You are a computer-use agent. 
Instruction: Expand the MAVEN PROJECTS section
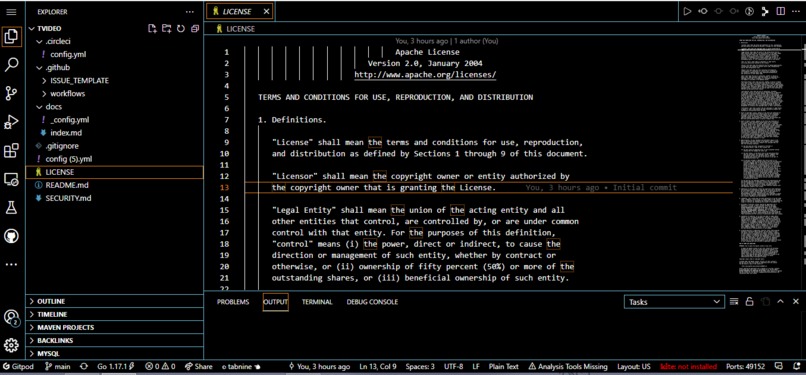pyautogui.click(x=115, y=327)
